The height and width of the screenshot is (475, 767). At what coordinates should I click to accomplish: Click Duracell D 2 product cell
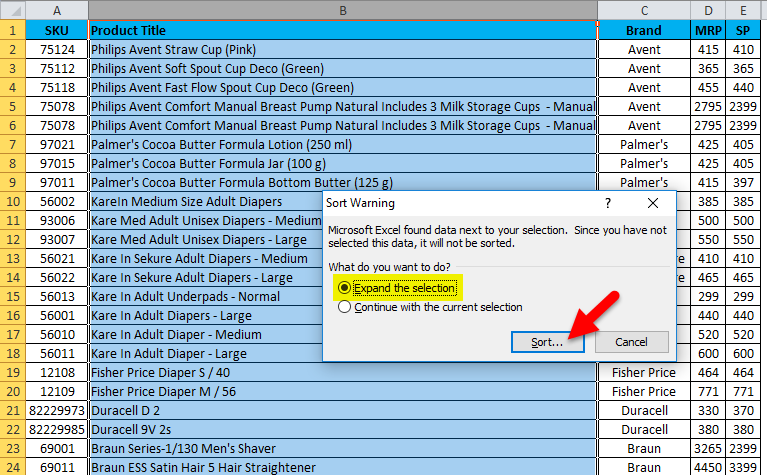pos(342,410)
